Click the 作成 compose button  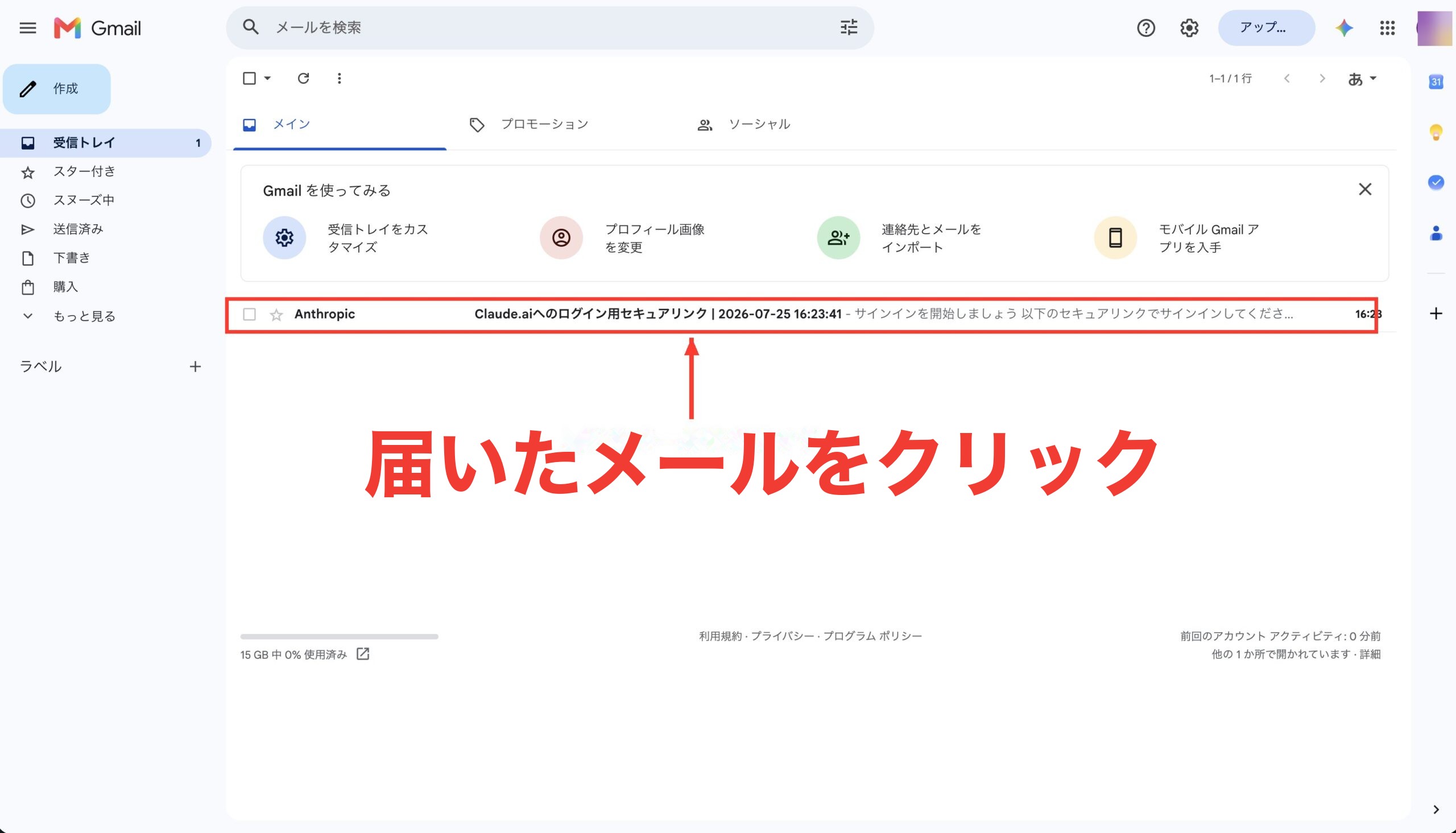tap(57, 89)
